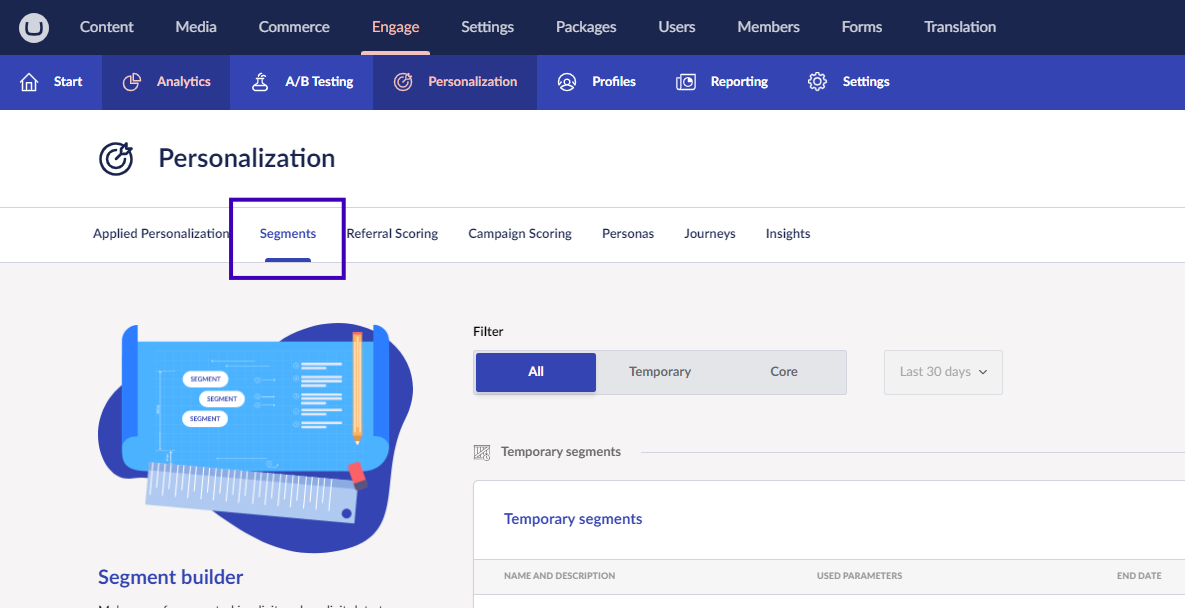This screenshot has height=608, width=1185.
Task: Sort by Name and Description column header
Action: pyautogui.click(x=559, y=576)
